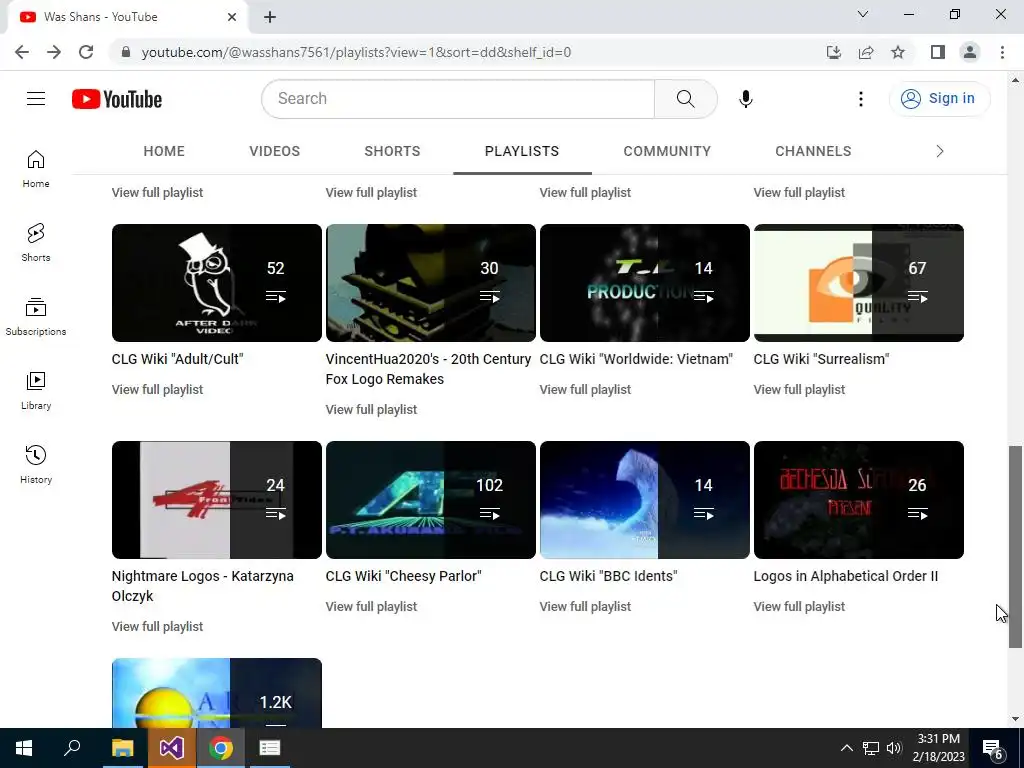1024x768 pixels.
Task: Click the page vertical scrollbar thumb
Action: click(1015, 547)
